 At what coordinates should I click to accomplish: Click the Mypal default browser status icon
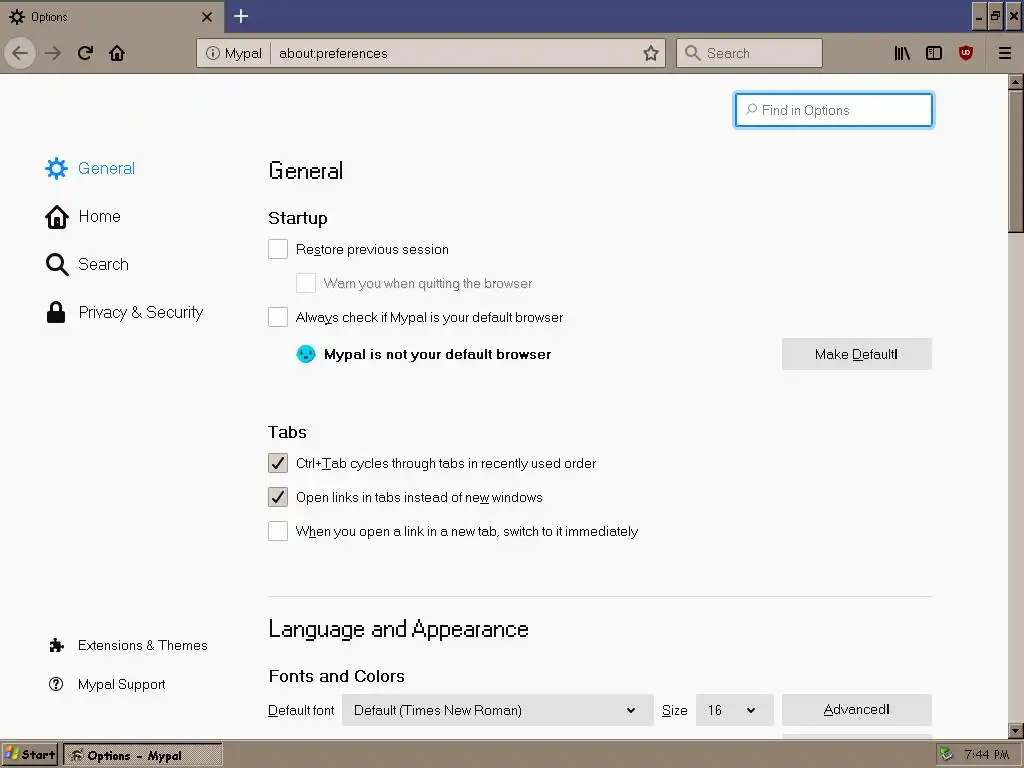(x=306, y=354)
